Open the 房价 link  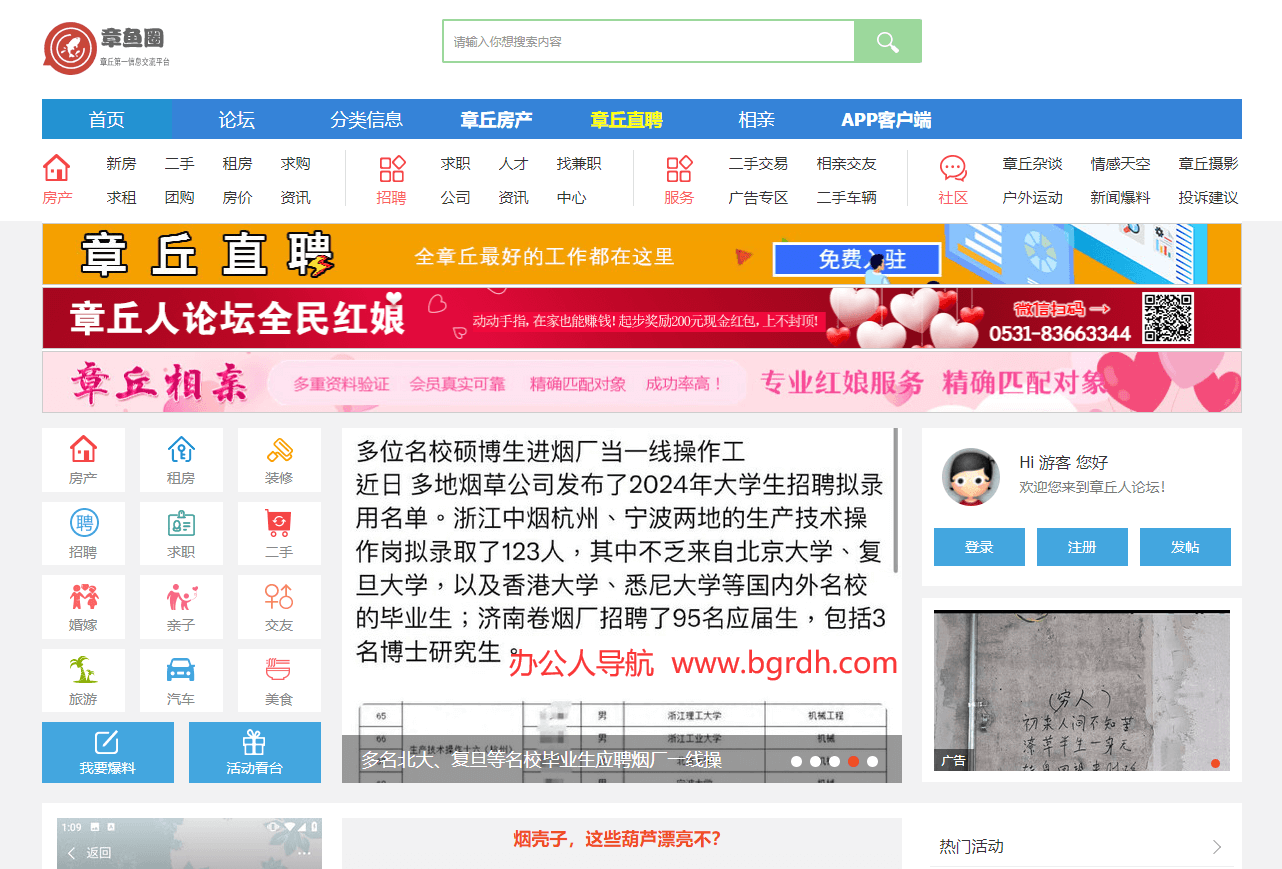237,198
